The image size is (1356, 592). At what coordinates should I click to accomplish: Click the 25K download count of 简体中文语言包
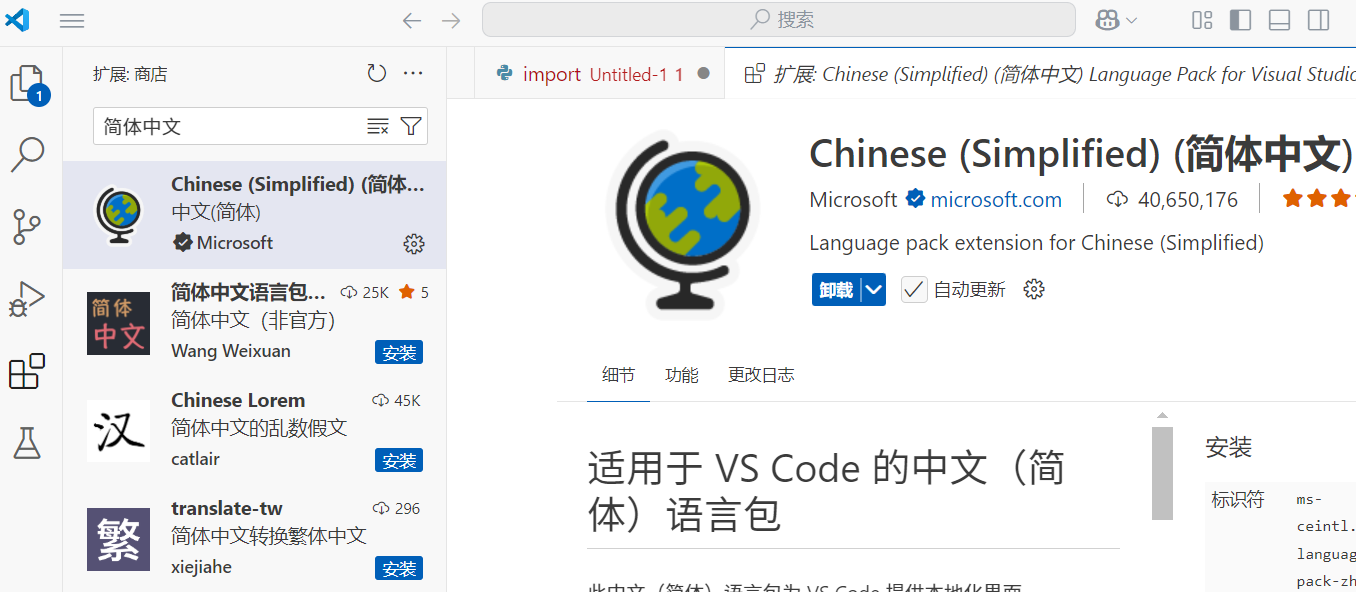coord(365,292)
